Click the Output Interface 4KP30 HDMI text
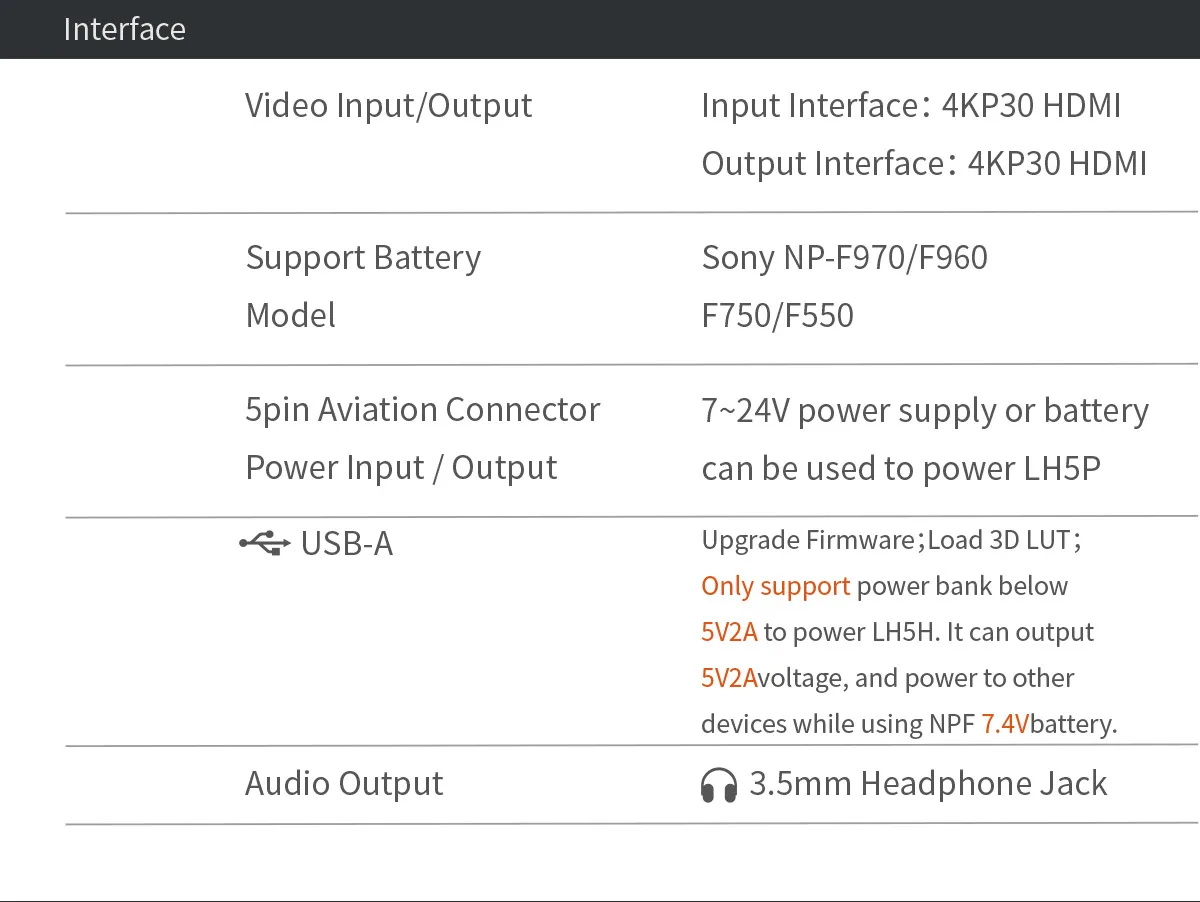1200x902 pixels. click(x=924, y=163)
